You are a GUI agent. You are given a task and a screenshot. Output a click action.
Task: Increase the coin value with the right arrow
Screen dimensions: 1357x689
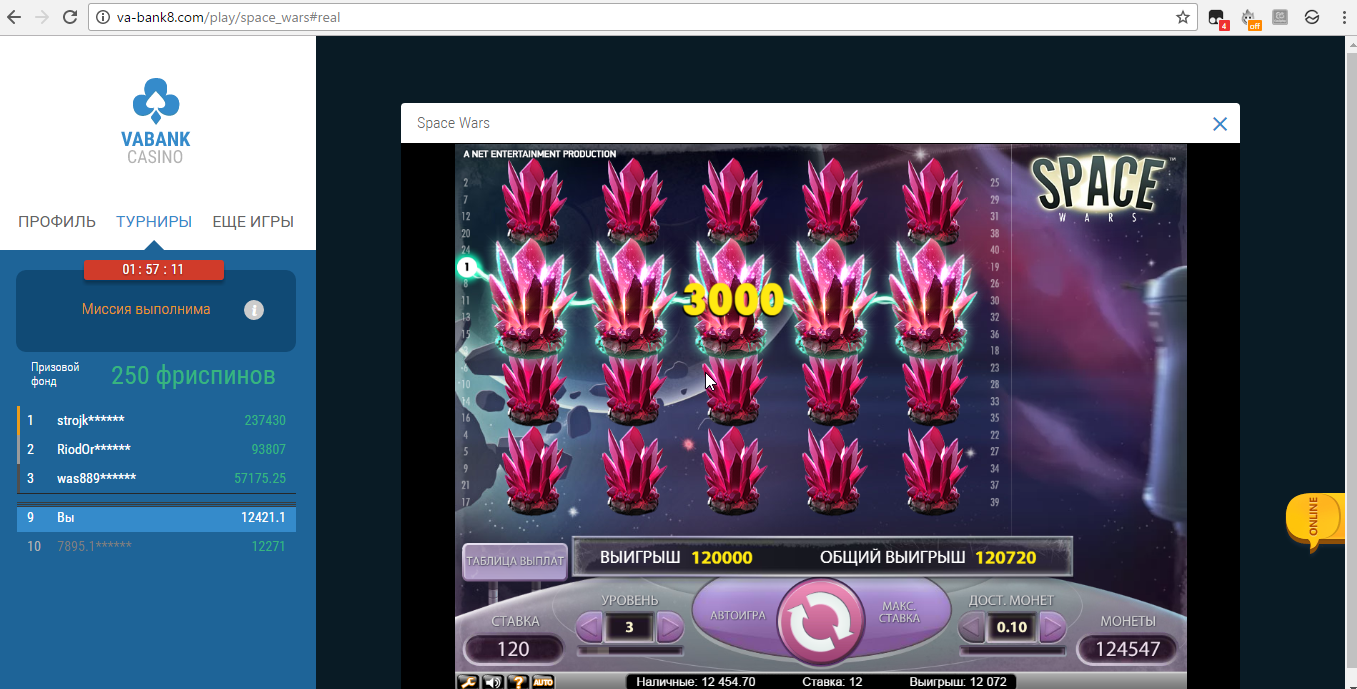point(1052,628)
